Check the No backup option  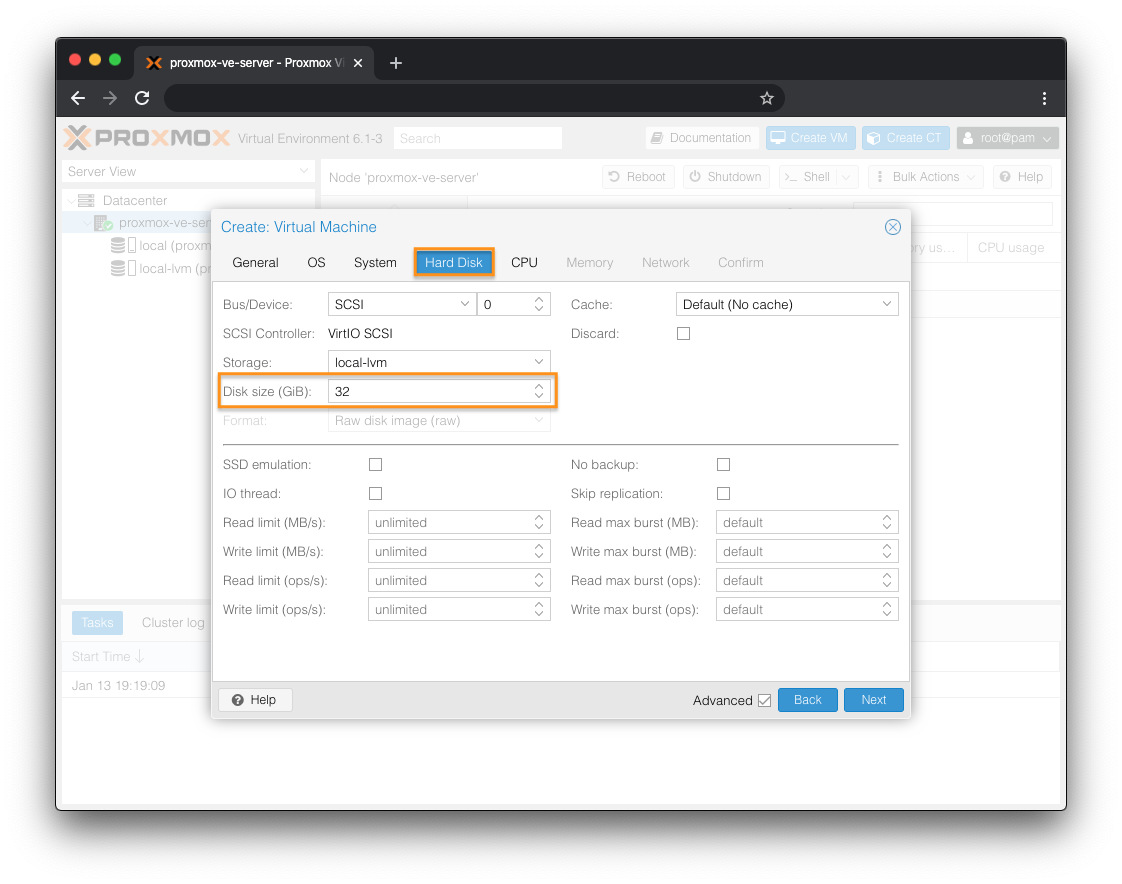click(723, 465)
